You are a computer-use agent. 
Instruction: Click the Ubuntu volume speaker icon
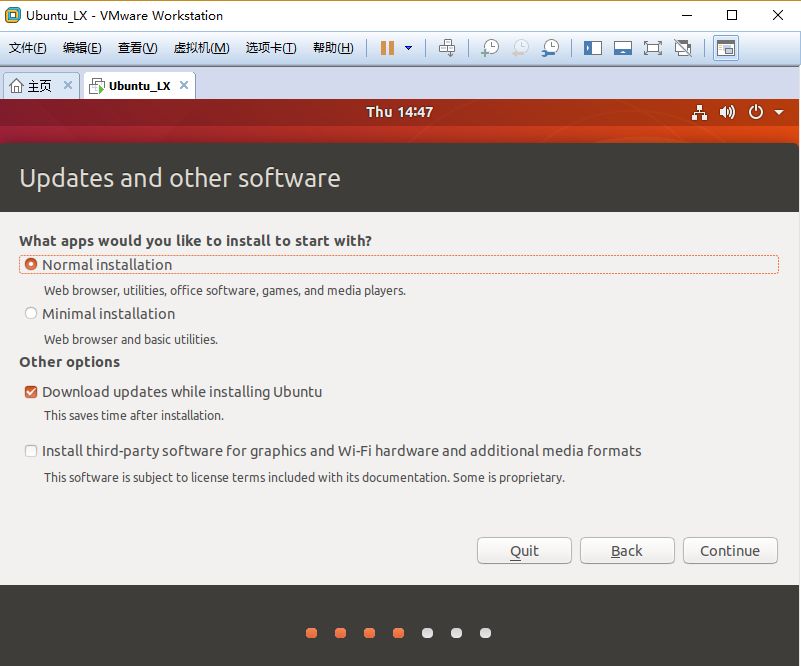click(727, 112)
